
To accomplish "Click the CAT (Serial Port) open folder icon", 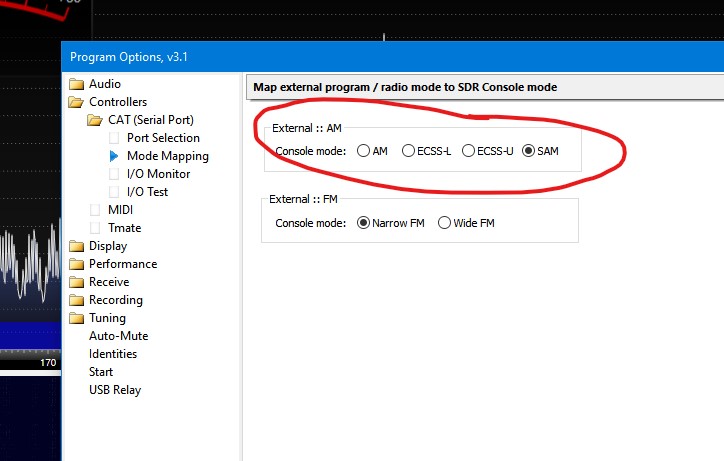I will click(95, 120).
